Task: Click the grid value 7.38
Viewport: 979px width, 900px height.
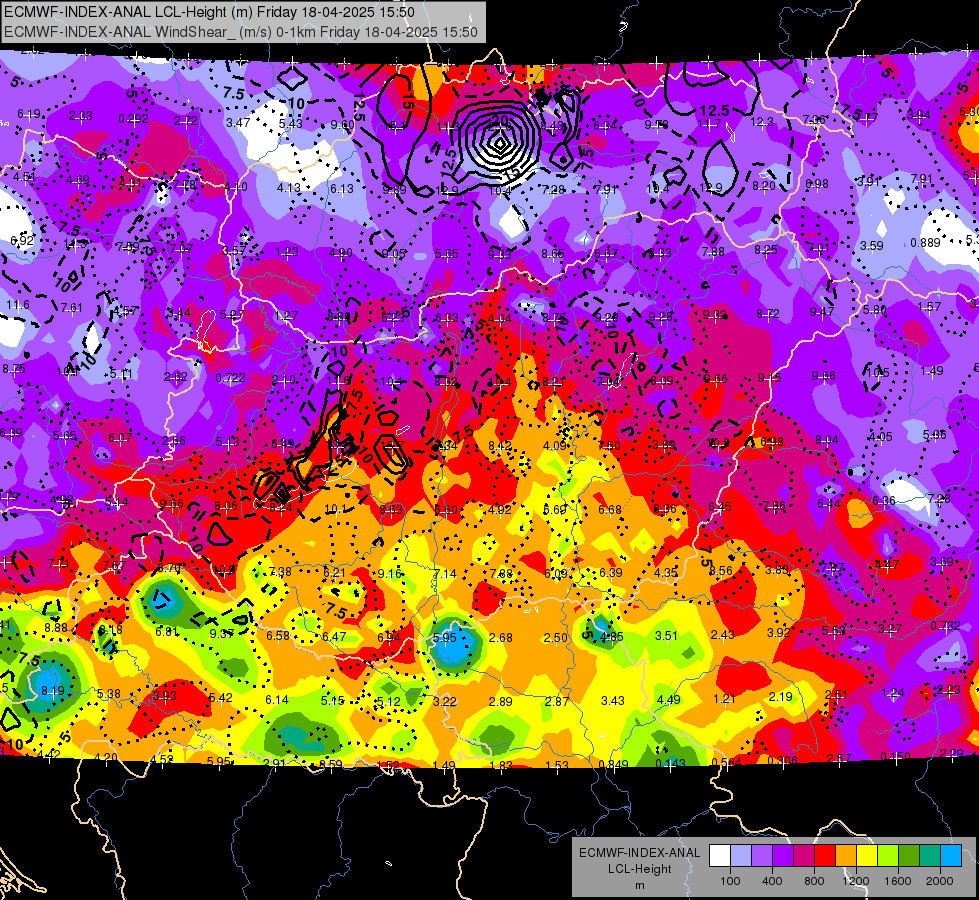Action: tap(280, 571)
